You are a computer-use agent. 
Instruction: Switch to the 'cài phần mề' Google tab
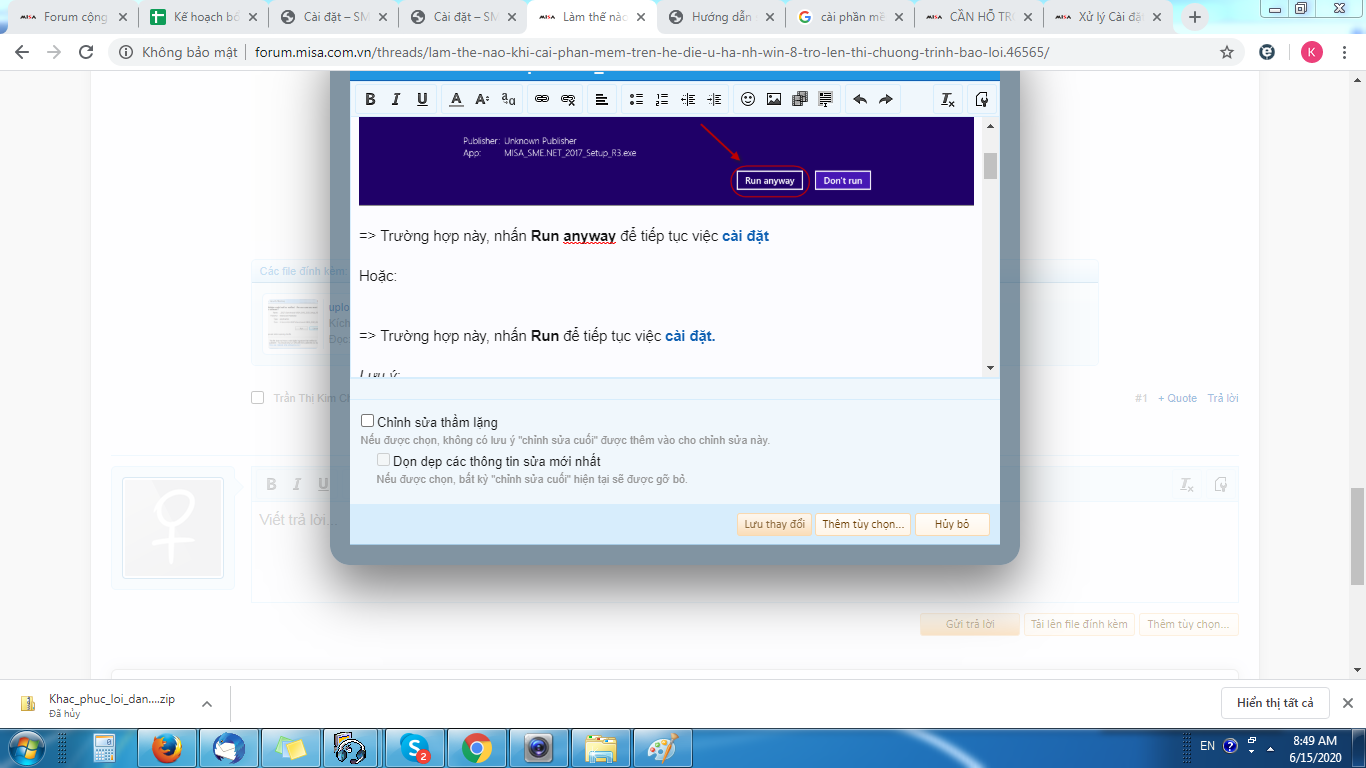[850, 17]
